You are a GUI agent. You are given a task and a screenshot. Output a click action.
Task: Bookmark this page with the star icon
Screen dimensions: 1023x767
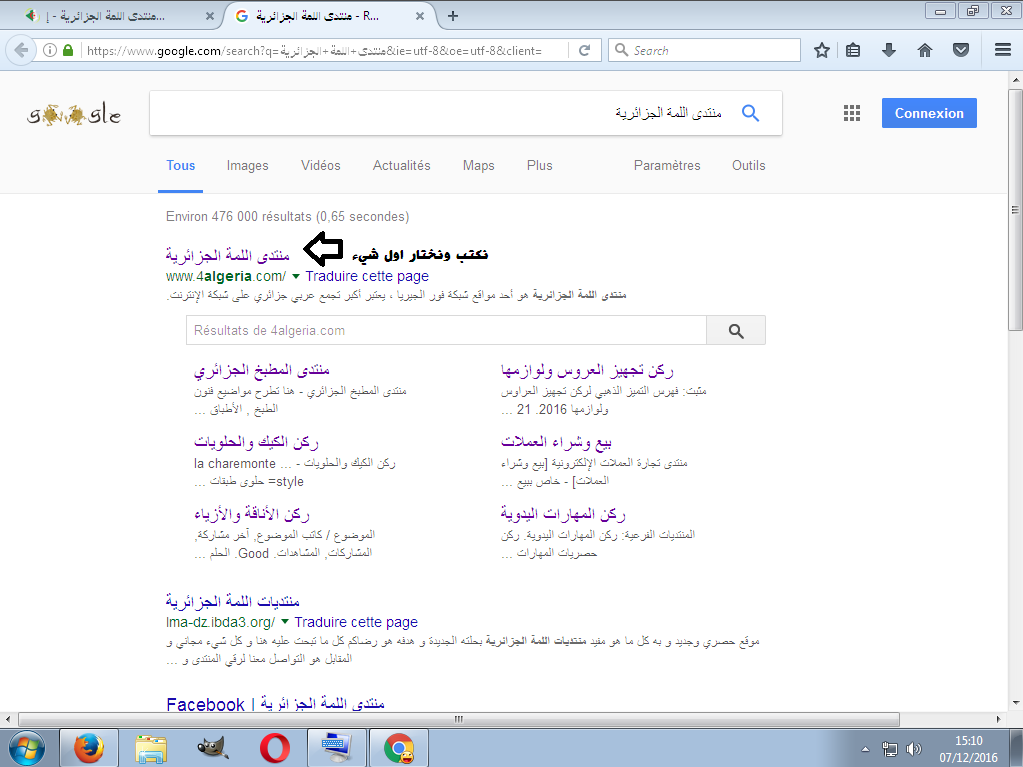pyautogui.click(x=822, y=50)
